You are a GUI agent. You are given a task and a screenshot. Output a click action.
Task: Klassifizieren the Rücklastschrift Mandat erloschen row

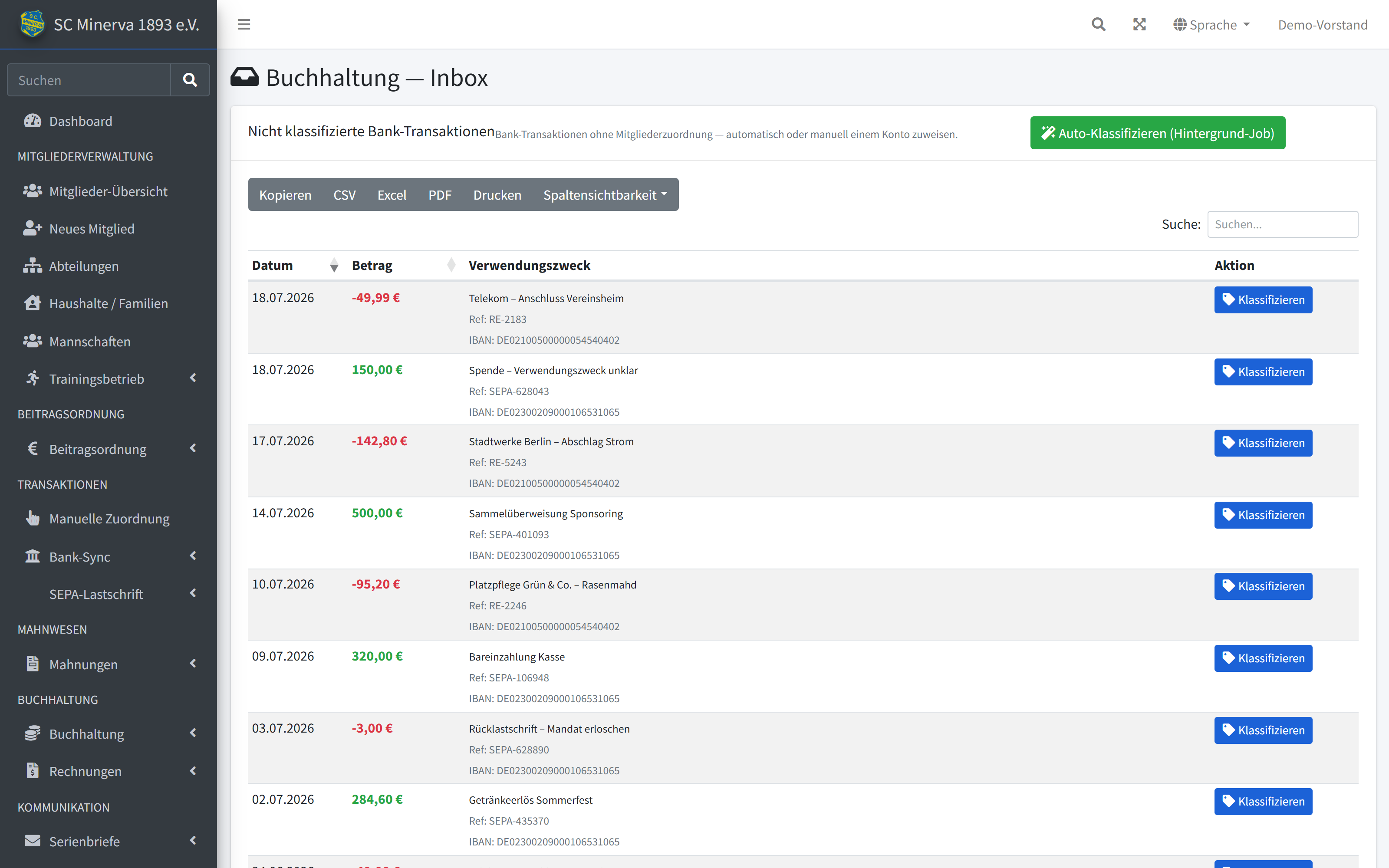(1263, 730)
